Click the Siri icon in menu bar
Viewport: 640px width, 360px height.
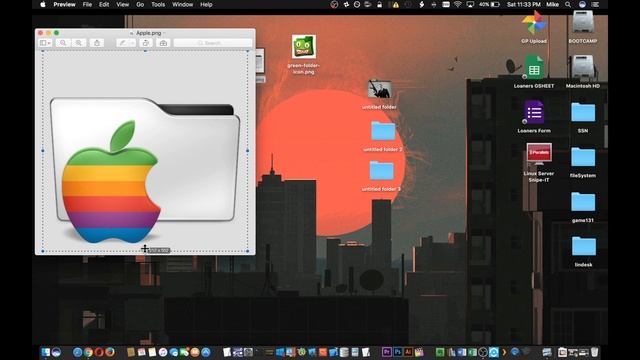click(582, 4)
